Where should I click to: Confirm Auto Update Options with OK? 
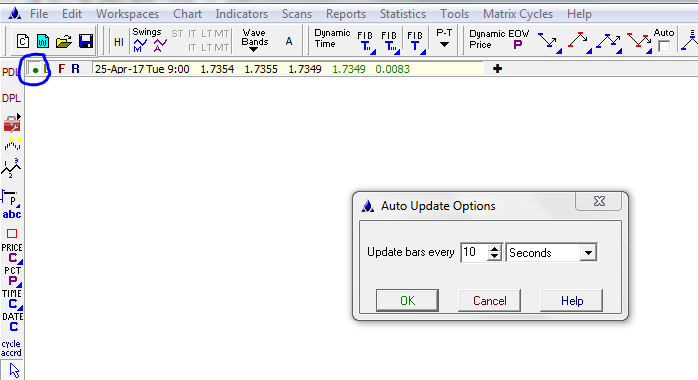click(x=407, y=301)
